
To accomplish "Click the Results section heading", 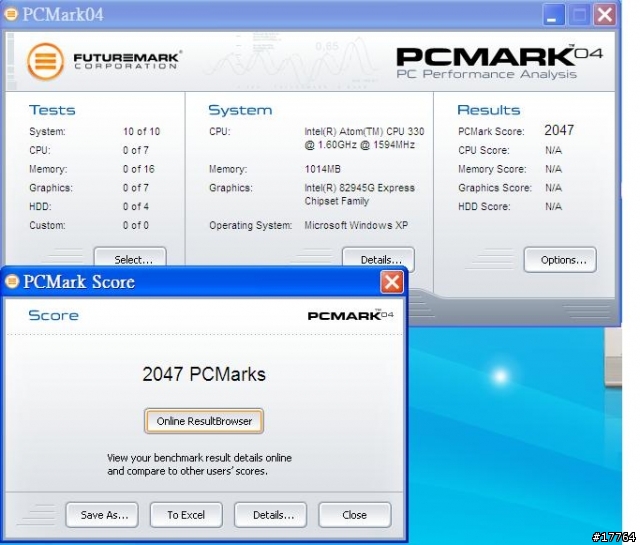I will coord(489,110).
